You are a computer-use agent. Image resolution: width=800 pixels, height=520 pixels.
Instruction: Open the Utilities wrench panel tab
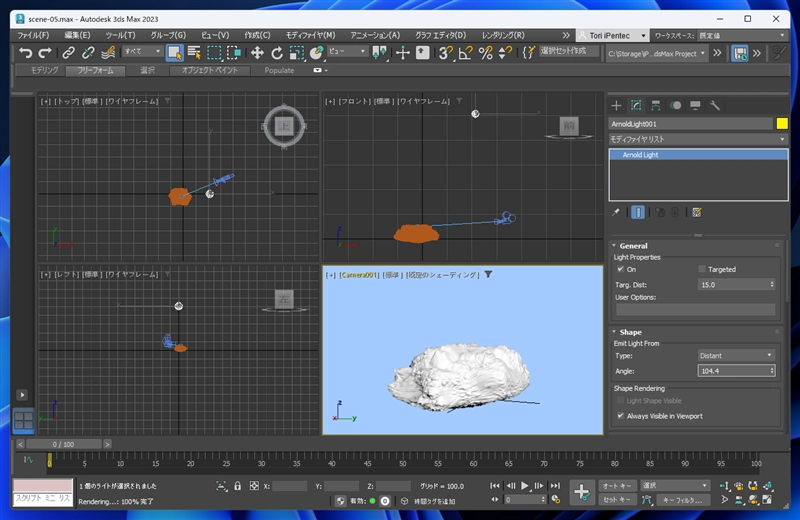715,106
